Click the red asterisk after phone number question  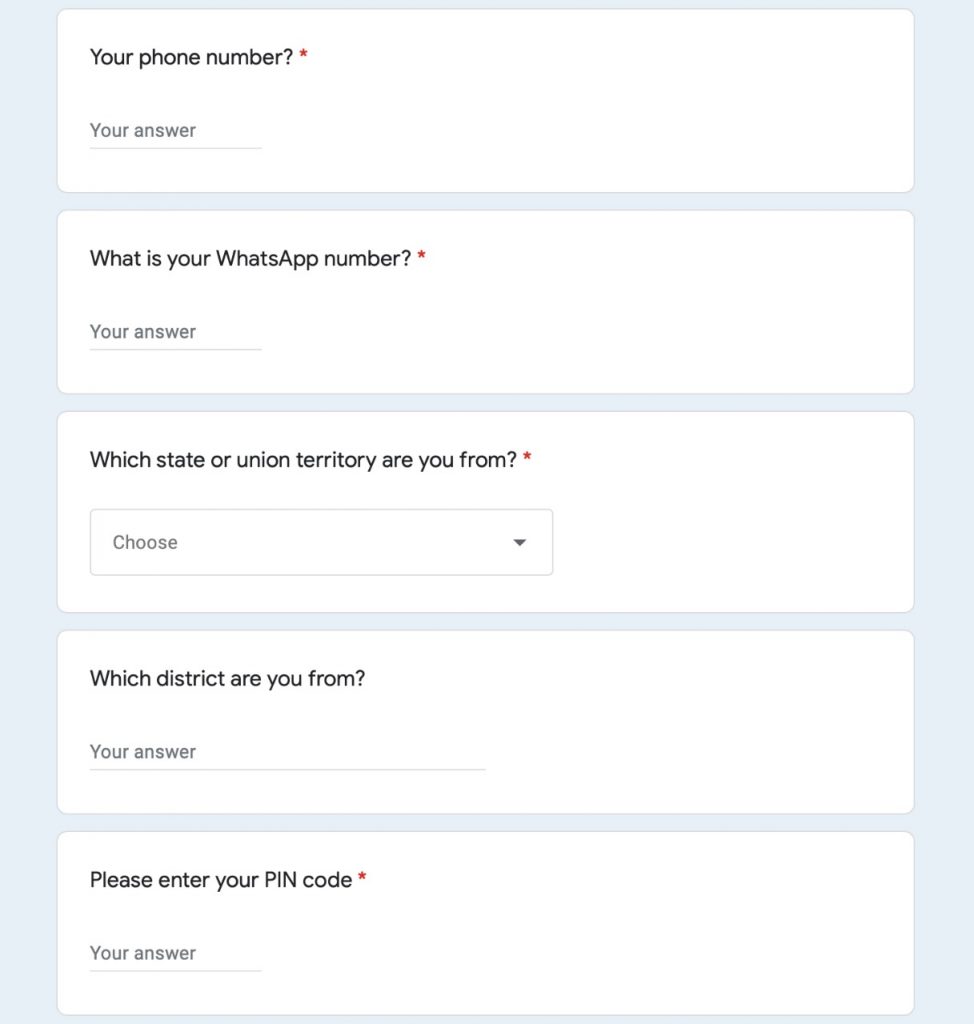click(x=303, y=56)
